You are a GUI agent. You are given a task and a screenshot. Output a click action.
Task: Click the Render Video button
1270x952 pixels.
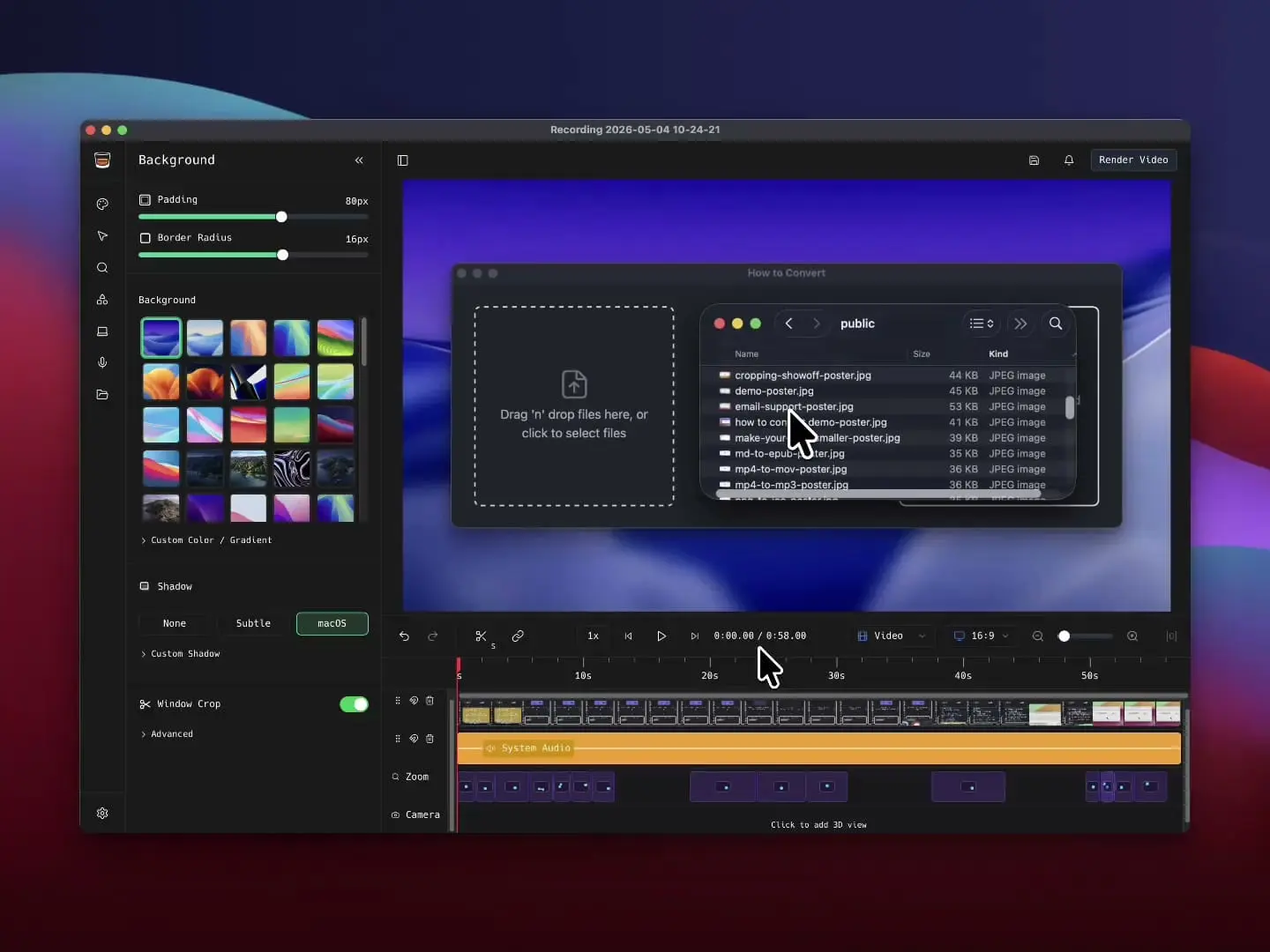coord(1133,160)
